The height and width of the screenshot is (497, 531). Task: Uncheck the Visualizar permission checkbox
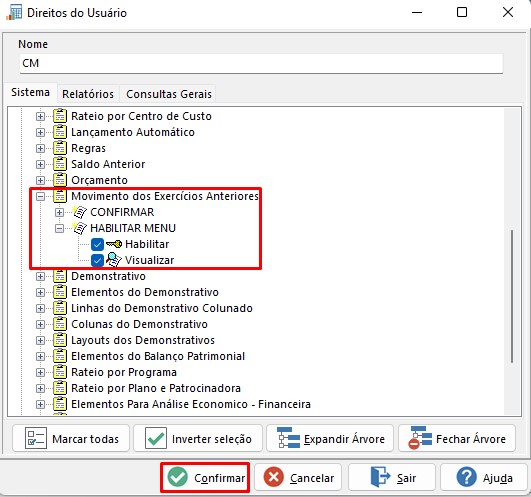[x=97, y=260]
